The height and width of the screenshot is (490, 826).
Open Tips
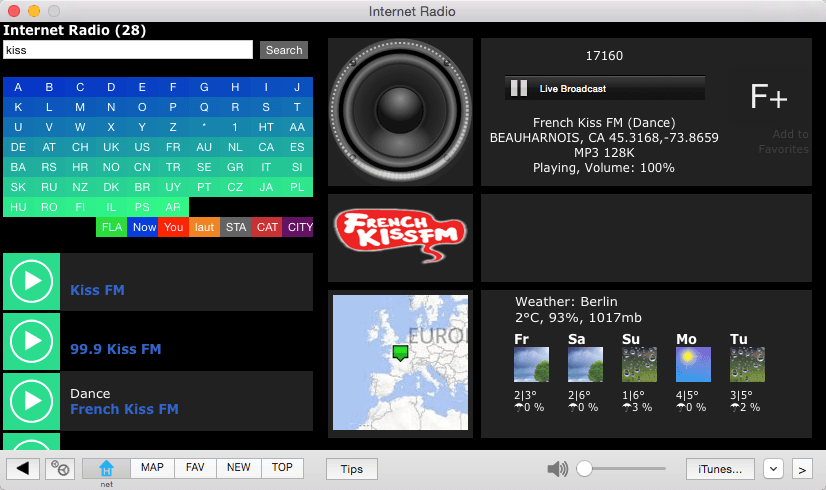pos(352,469)
